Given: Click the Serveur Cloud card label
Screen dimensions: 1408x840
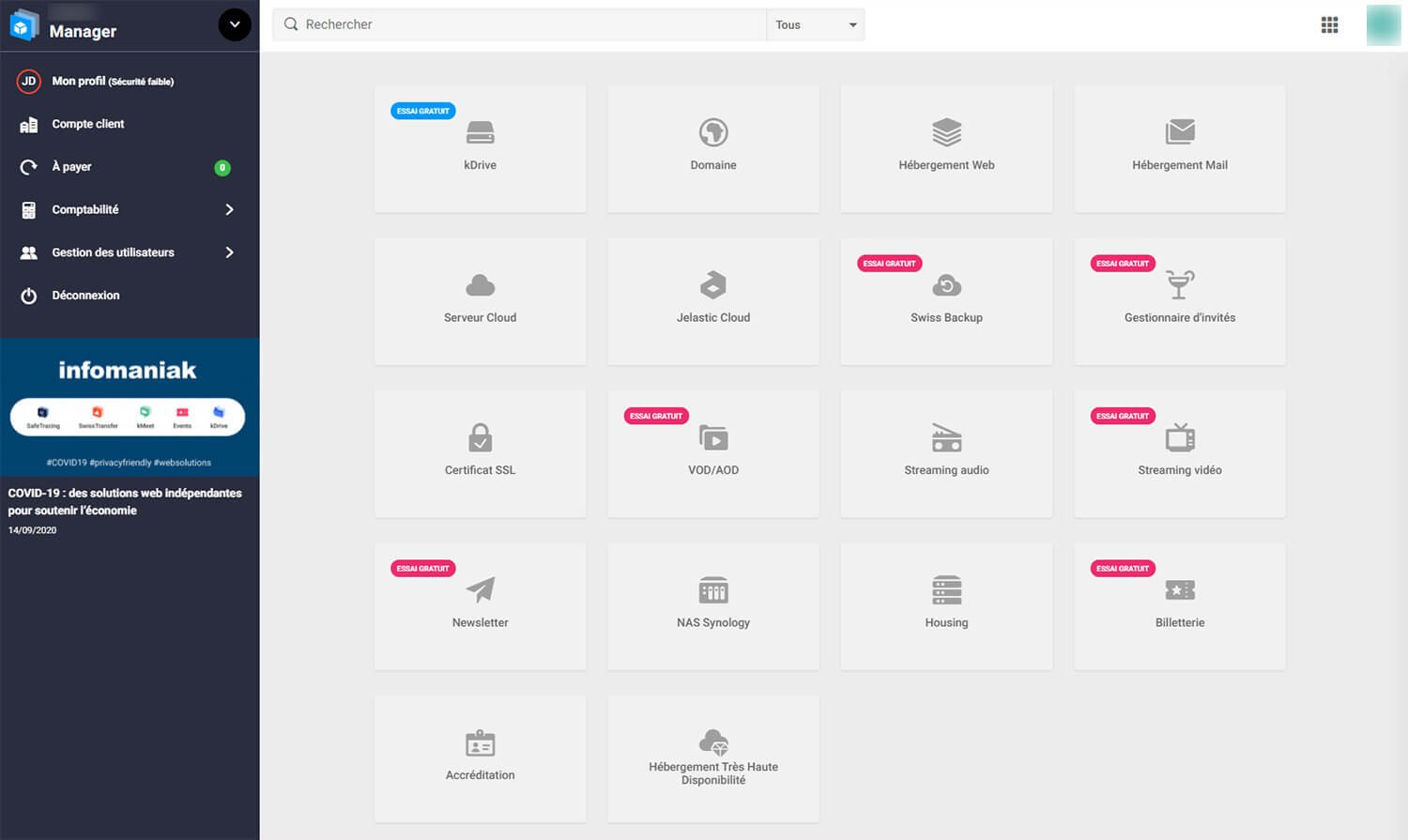Looking at the screenshot, I should tap(480, 318).
